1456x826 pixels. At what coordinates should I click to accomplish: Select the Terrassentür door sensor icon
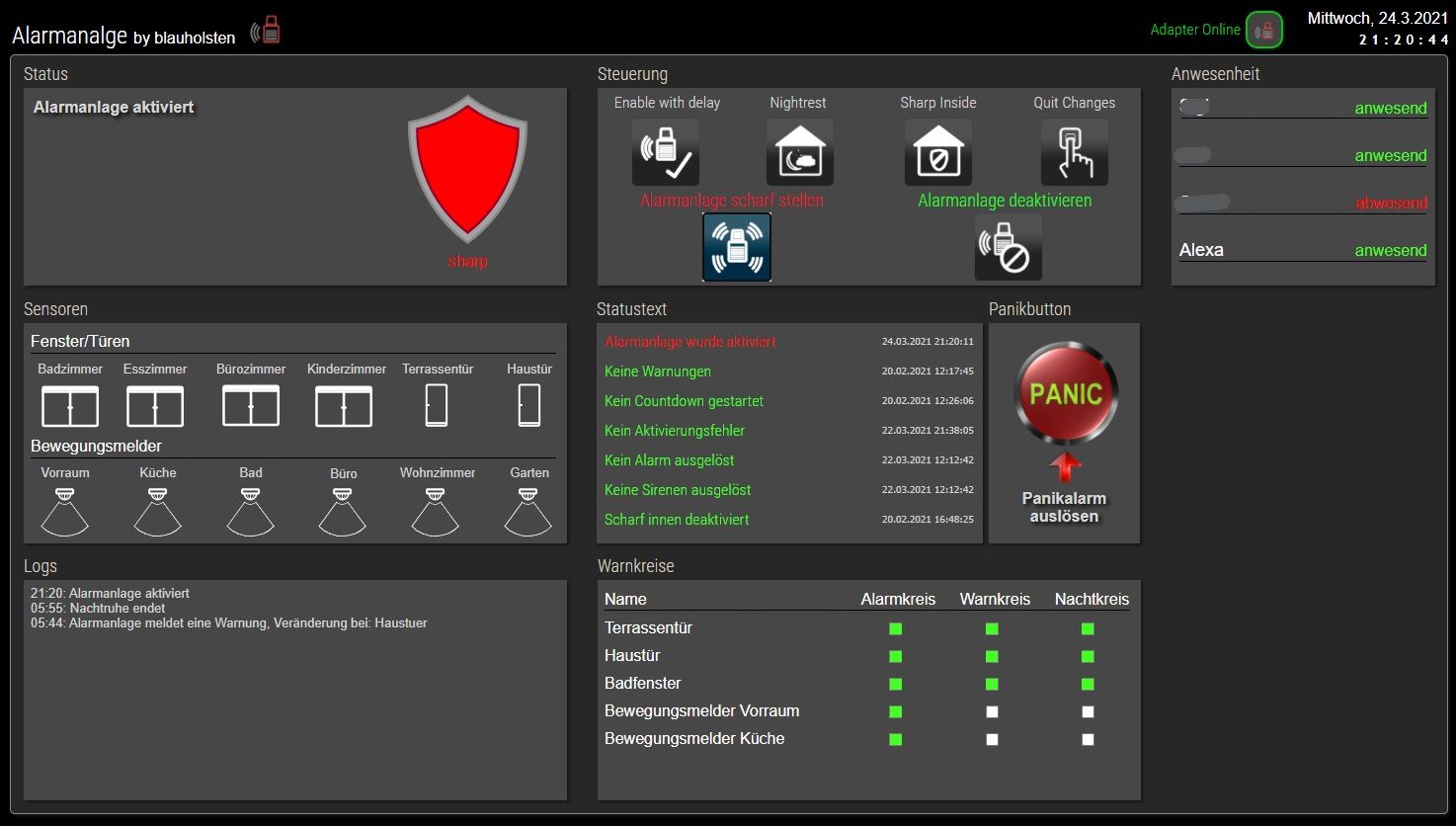437,405
